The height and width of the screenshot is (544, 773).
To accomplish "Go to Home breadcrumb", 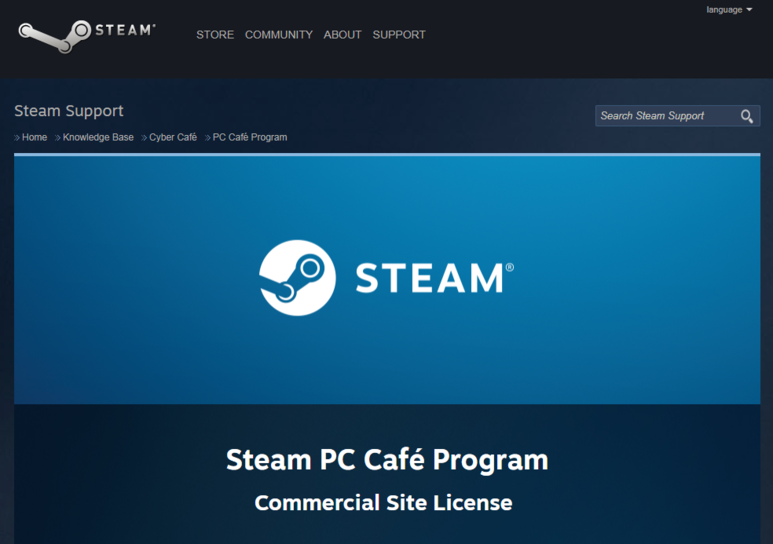I will [35, 137].
